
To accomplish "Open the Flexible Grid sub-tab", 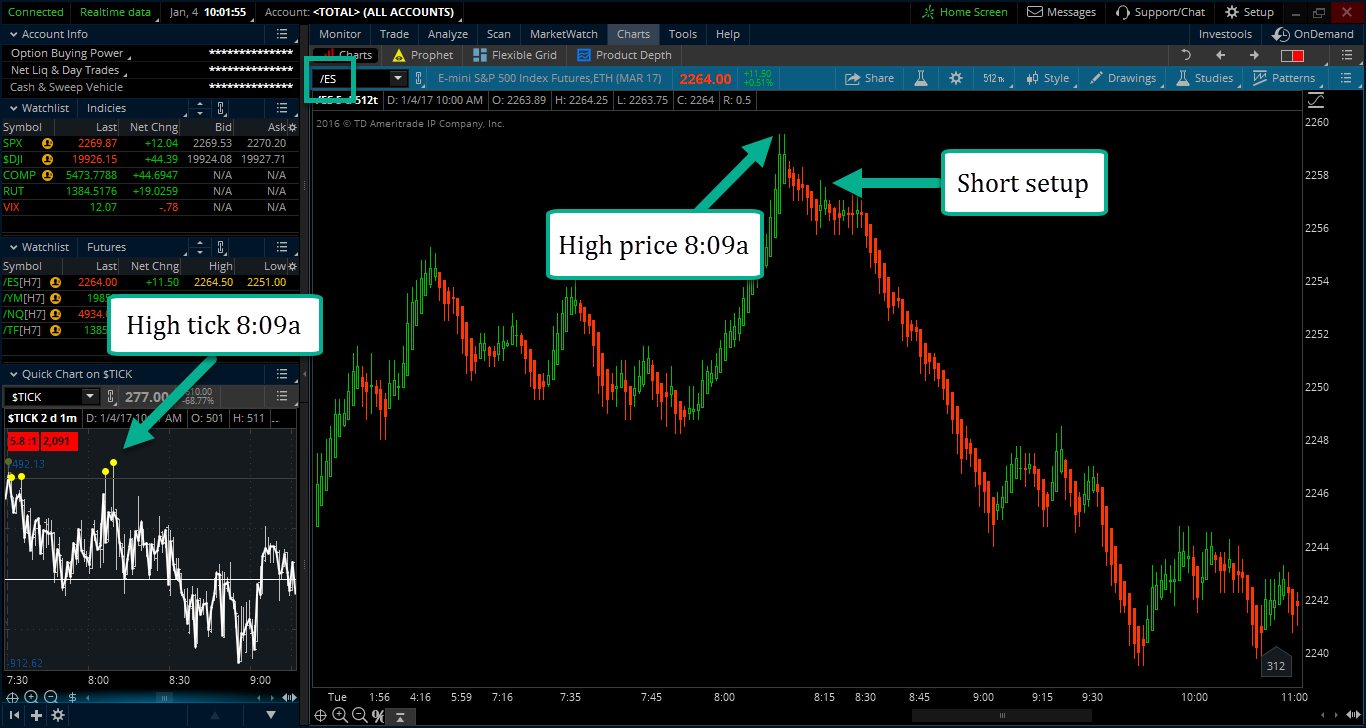I will click(x=515, y=55).
